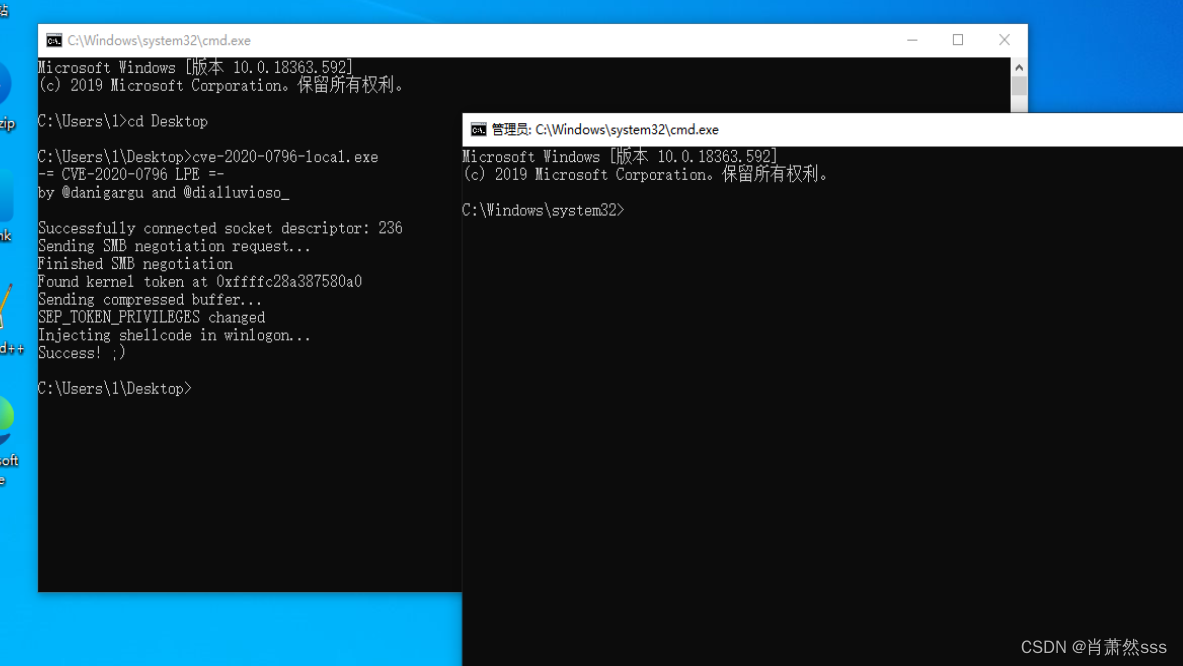Click the 'Sending SMB negotiation request...' line
1183x666 pixels.
pyautogui.click(x=174, y=246)
